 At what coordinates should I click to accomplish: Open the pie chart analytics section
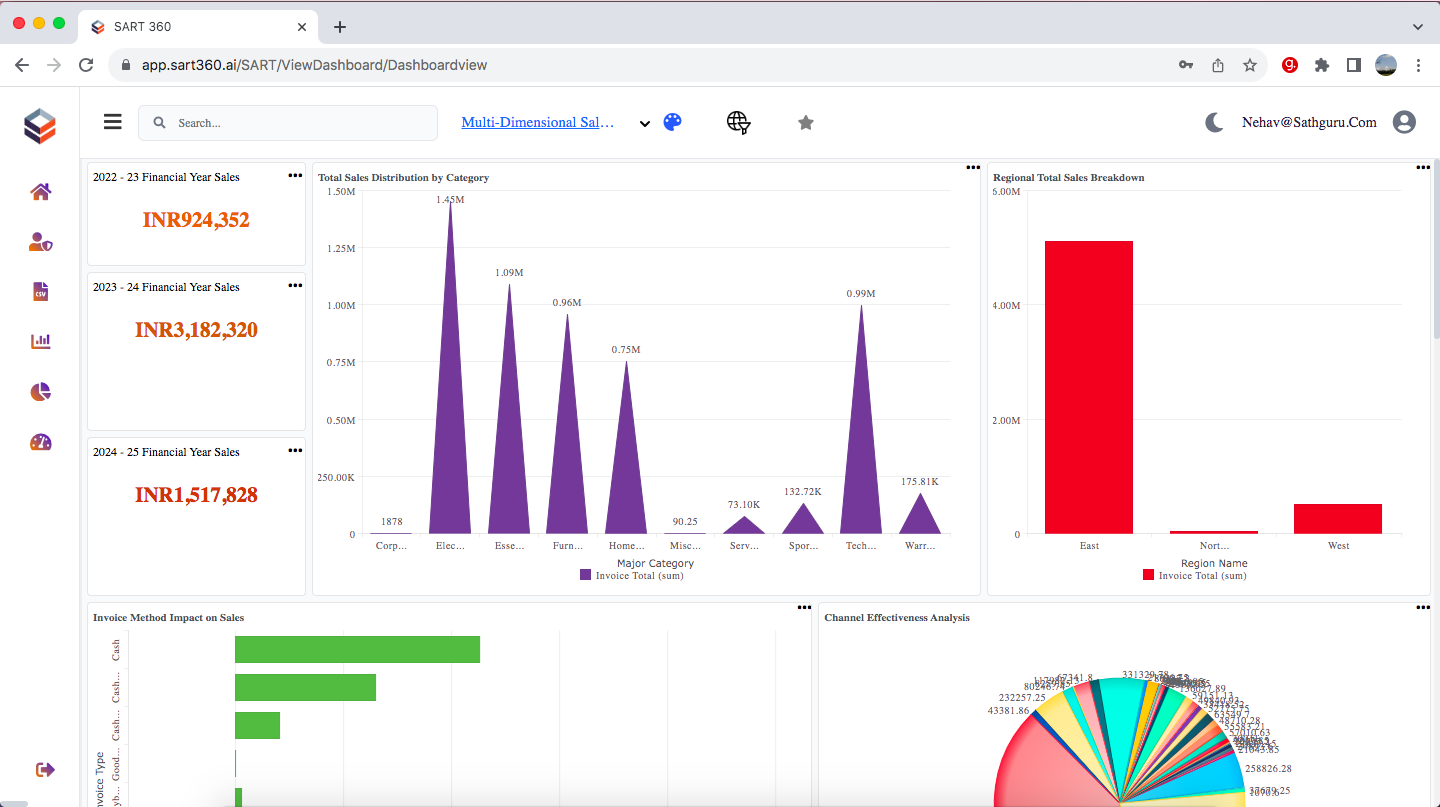(x=40, y=391)
